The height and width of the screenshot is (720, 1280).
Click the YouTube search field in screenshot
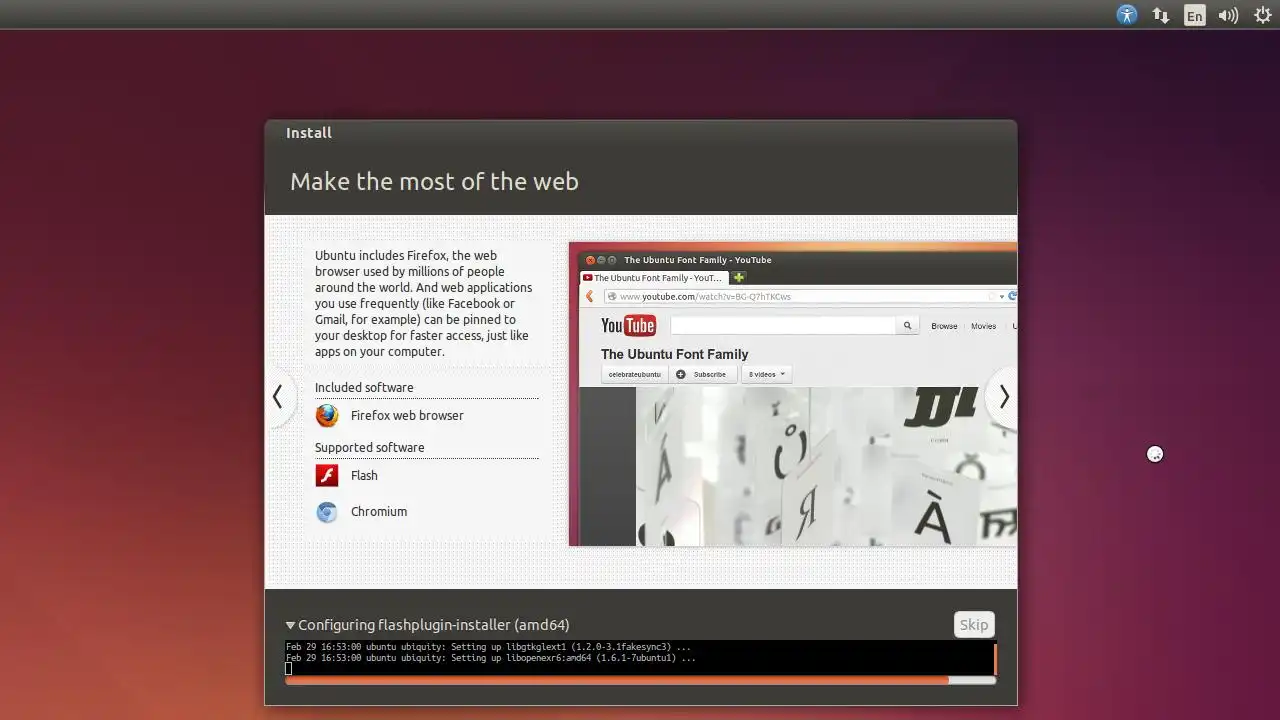(783, 325)
